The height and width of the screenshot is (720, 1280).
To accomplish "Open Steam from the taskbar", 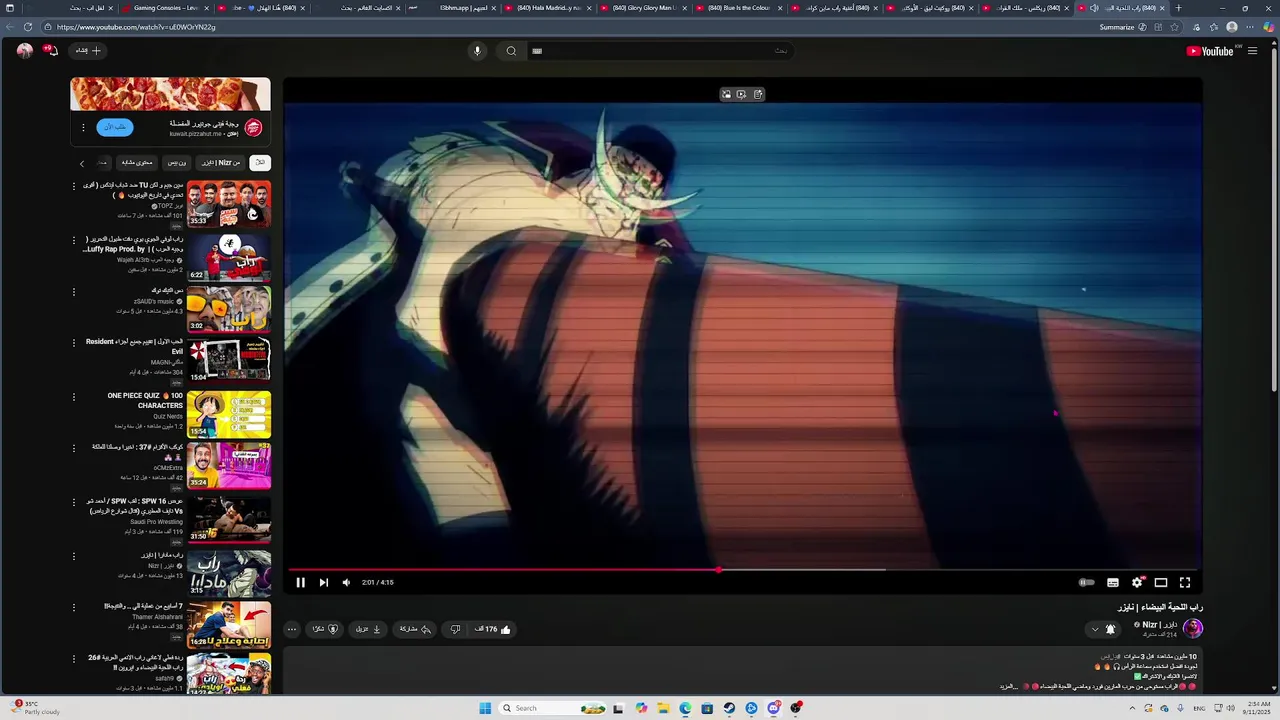I will click(729, 708).
